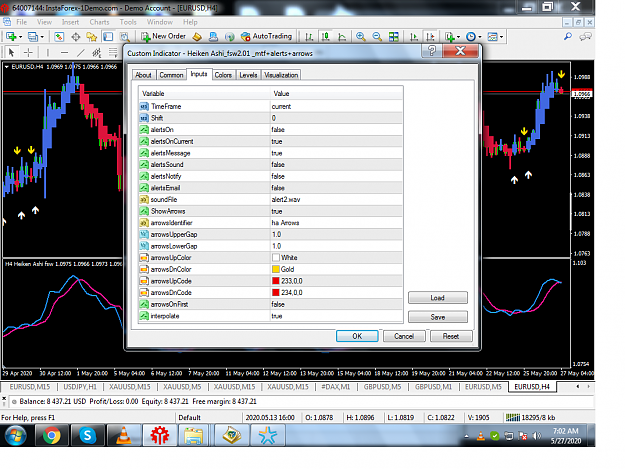Select the crosshair tool
625x469 pixels.
[28, 52]
